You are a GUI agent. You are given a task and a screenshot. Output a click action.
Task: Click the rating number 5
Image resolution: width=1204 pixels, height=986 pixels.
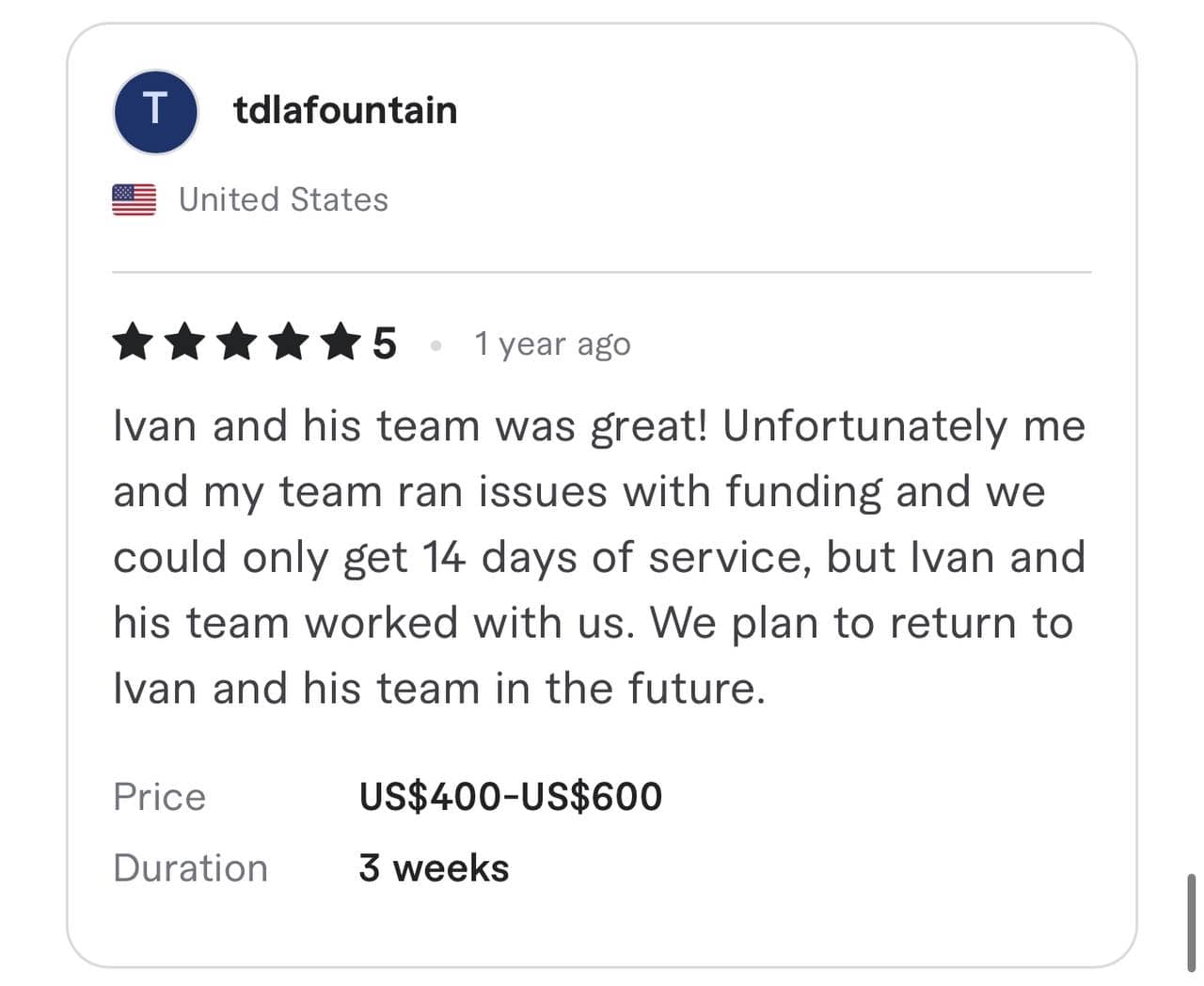click(384, 343)
